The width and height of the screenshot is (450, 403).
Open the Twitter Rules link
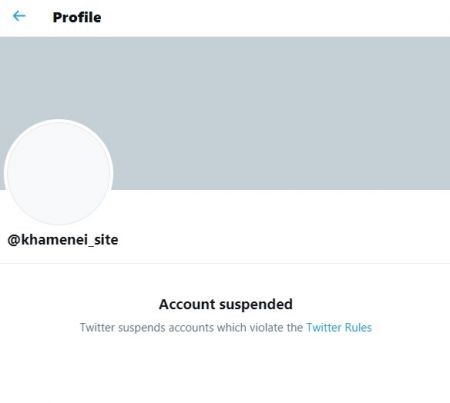[339, 327]
